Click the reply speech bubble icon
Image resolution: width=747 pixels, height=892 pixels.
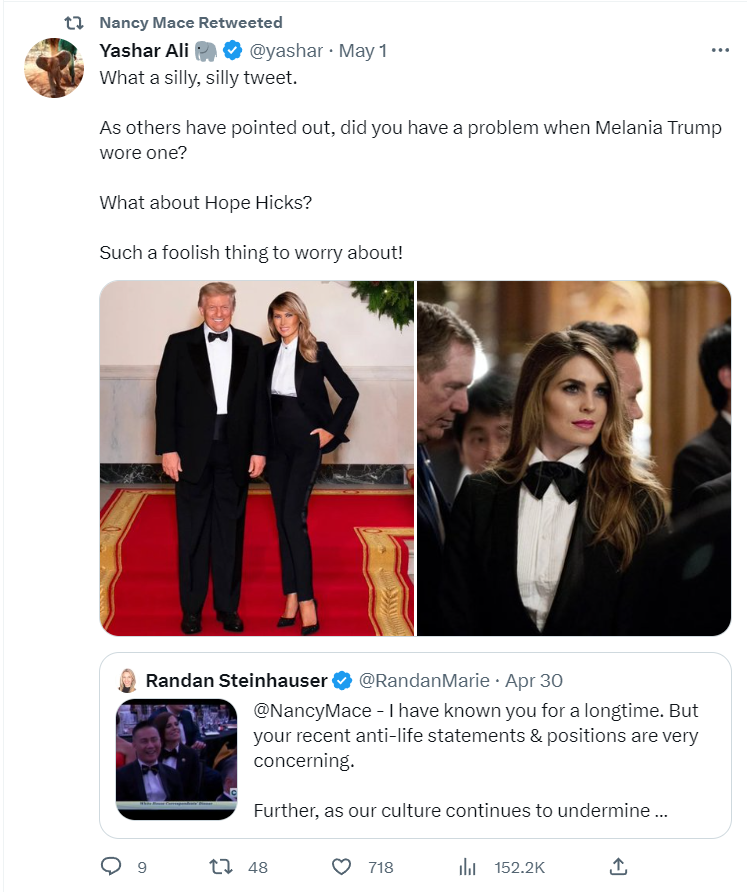[111, 867]
